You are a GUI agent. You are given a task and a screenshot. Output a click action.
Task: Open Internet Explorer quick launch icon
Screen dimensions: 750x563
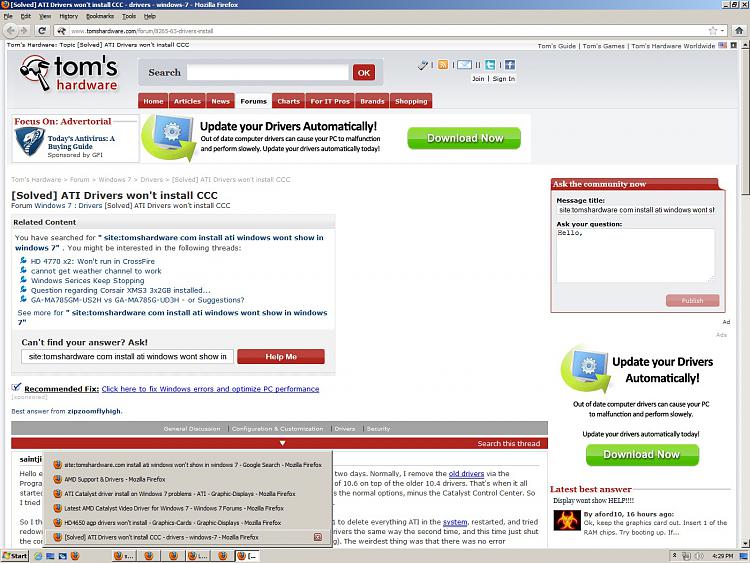pyautogui.click(x=38, y=556)
